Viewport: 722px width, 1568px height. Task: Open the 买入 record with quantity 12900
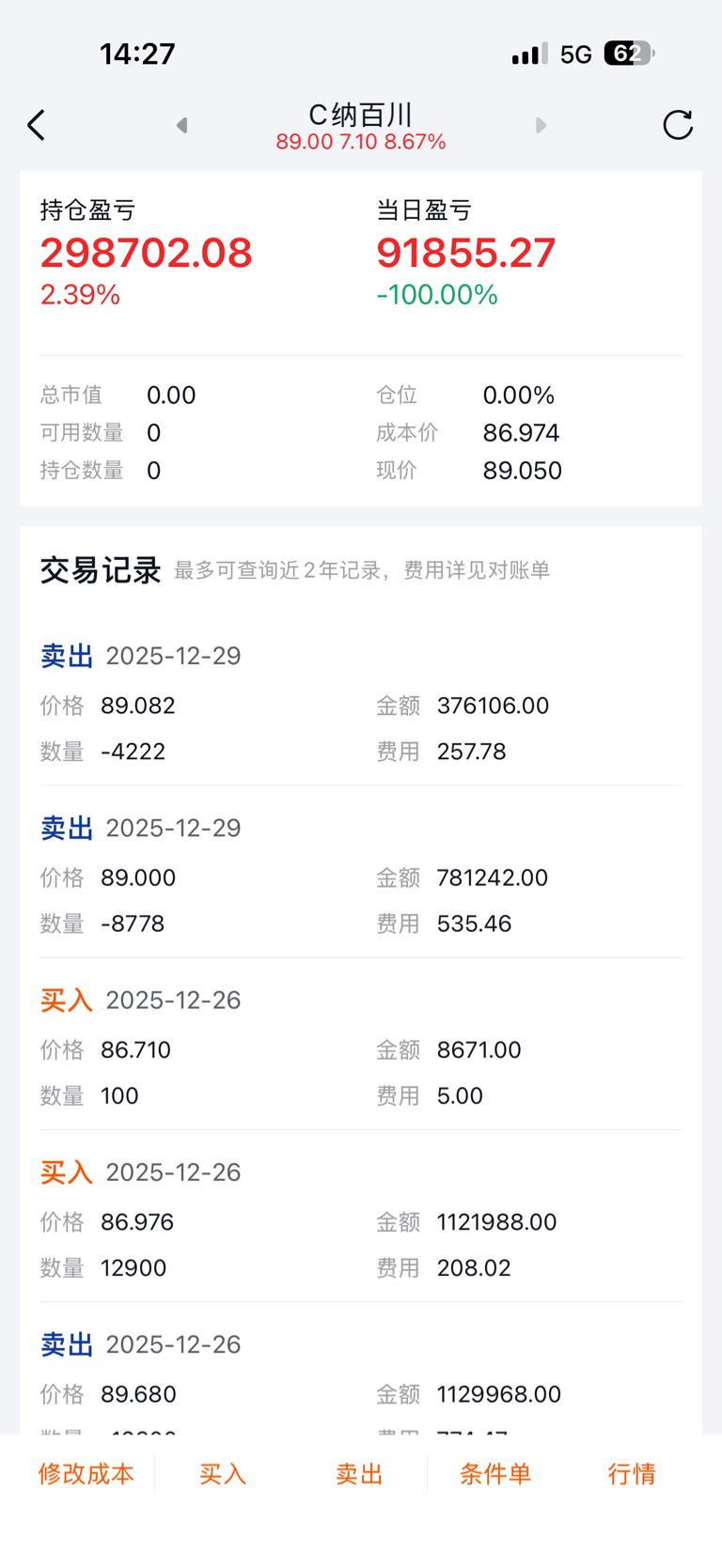coord(361,1221)
